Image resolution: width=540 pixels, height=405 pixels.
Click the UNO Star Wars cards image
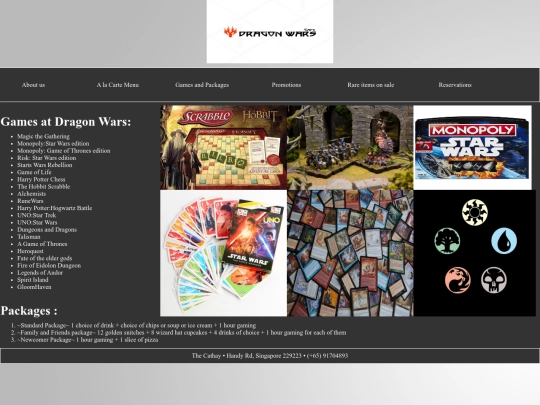click(x=224, y=253)
